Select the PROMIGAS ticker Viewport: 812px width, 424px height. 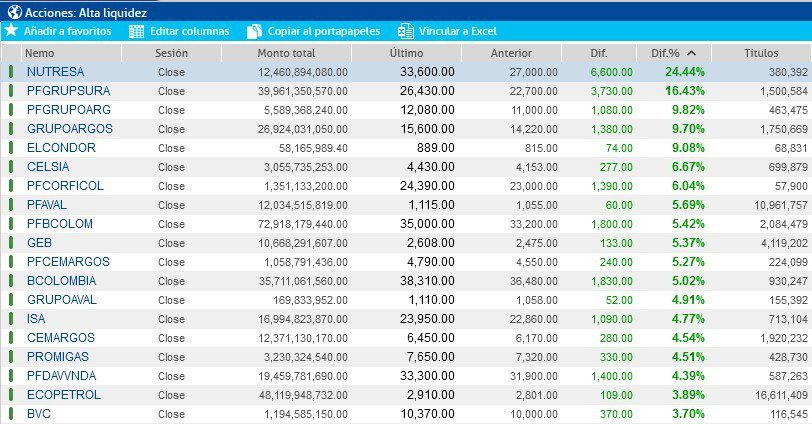(57, 357)
